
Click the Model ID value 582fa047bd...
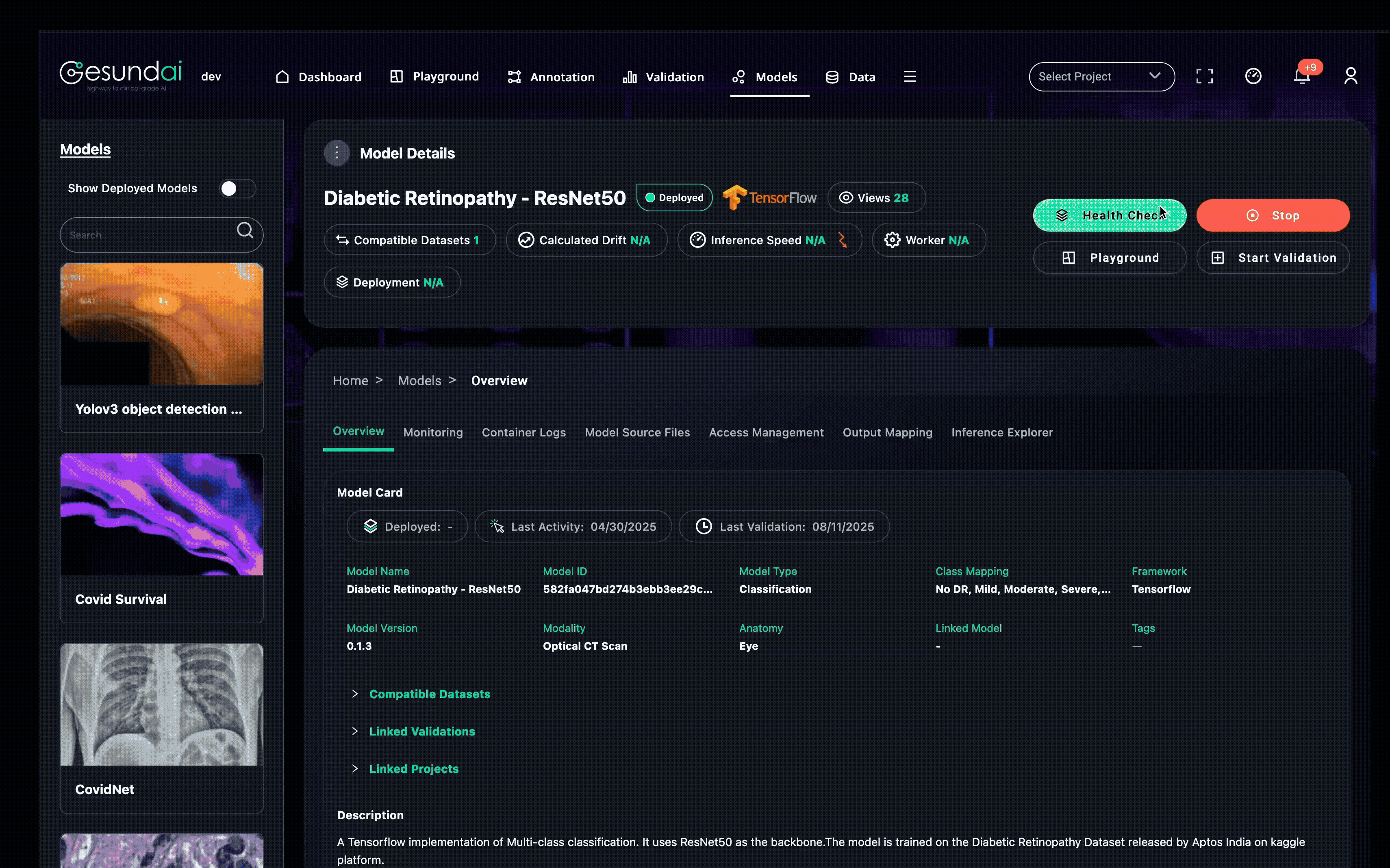(627, 589)
